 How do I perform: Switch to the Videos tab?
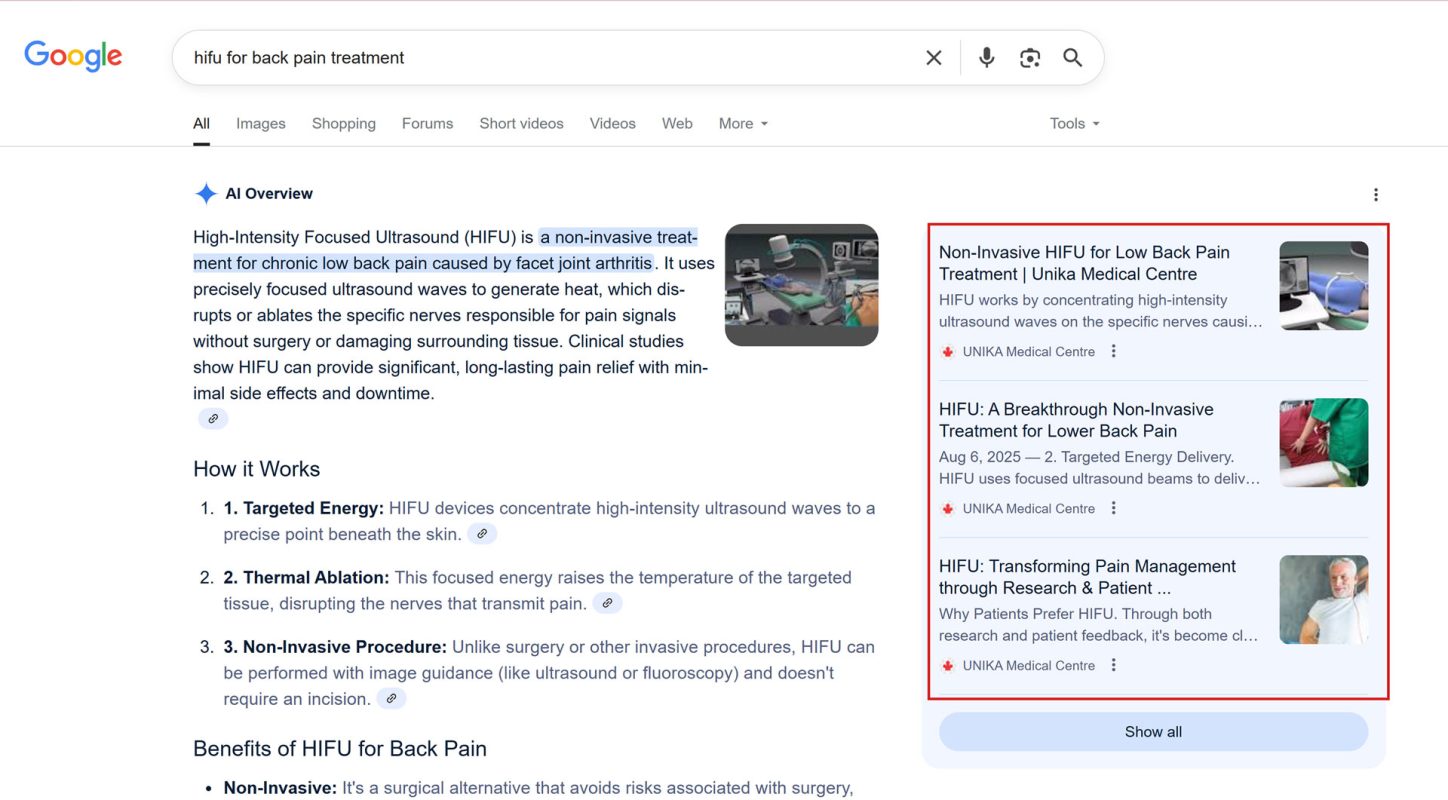(x=612, y=123)
